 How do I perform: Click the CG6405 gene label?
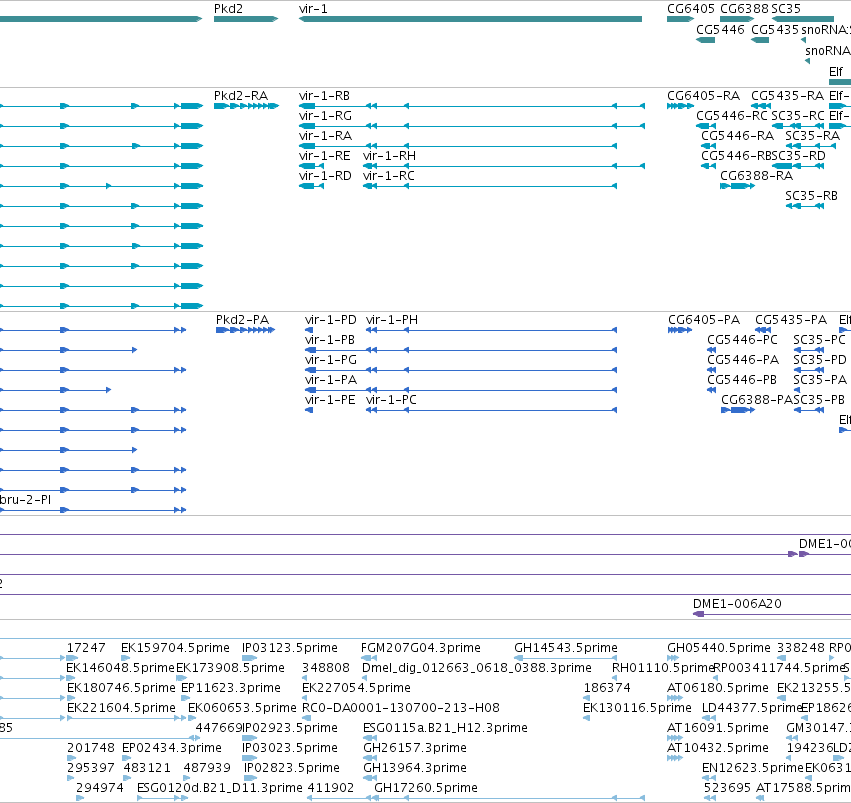691,9
